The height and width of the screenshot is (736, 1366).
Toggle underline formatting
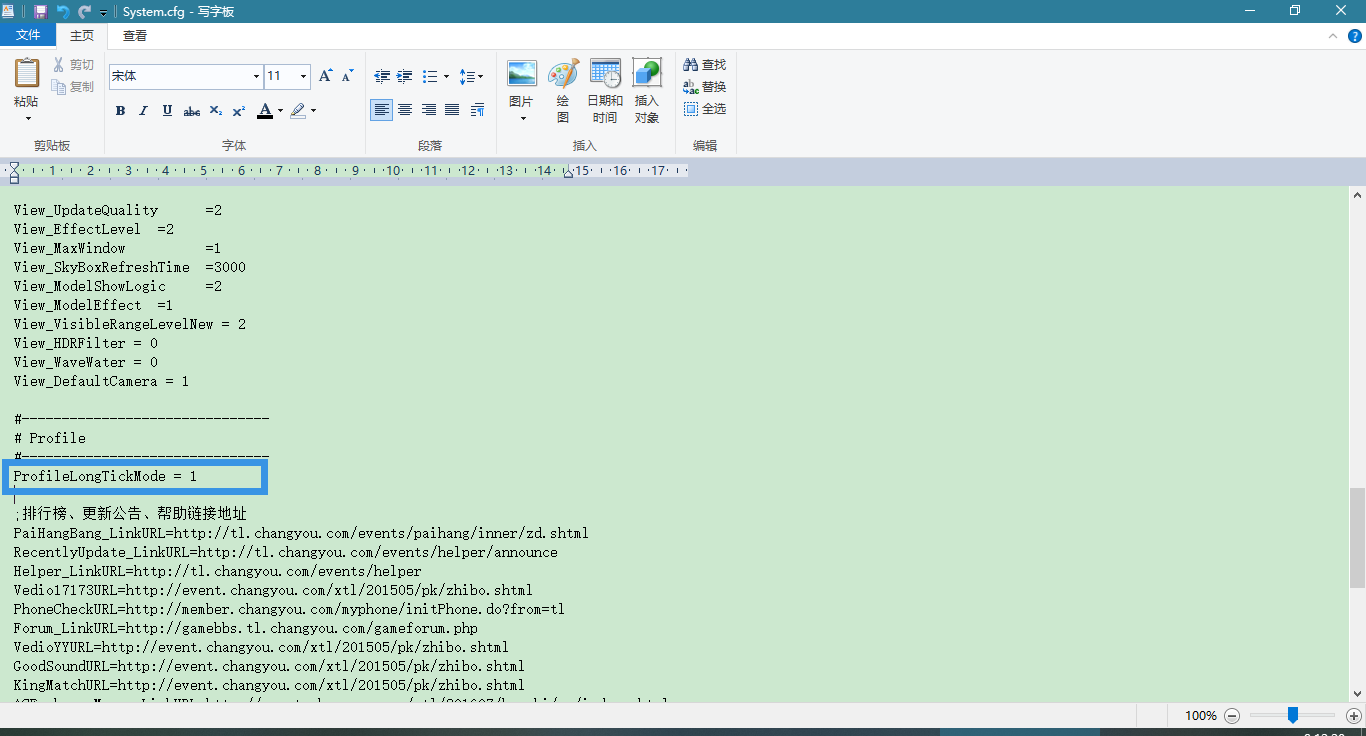167,111
